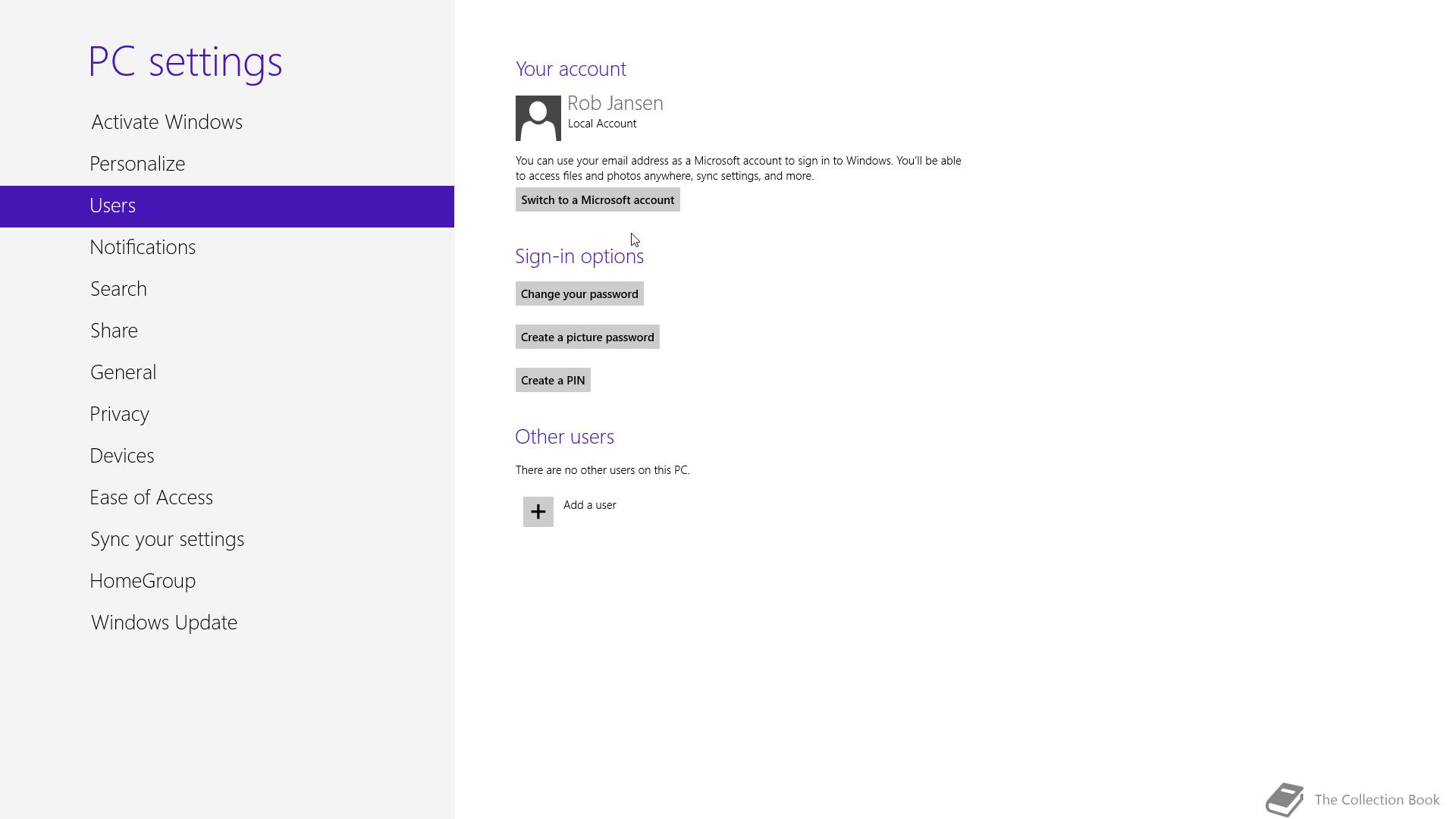Click Create a PIN button

point(553,380)
